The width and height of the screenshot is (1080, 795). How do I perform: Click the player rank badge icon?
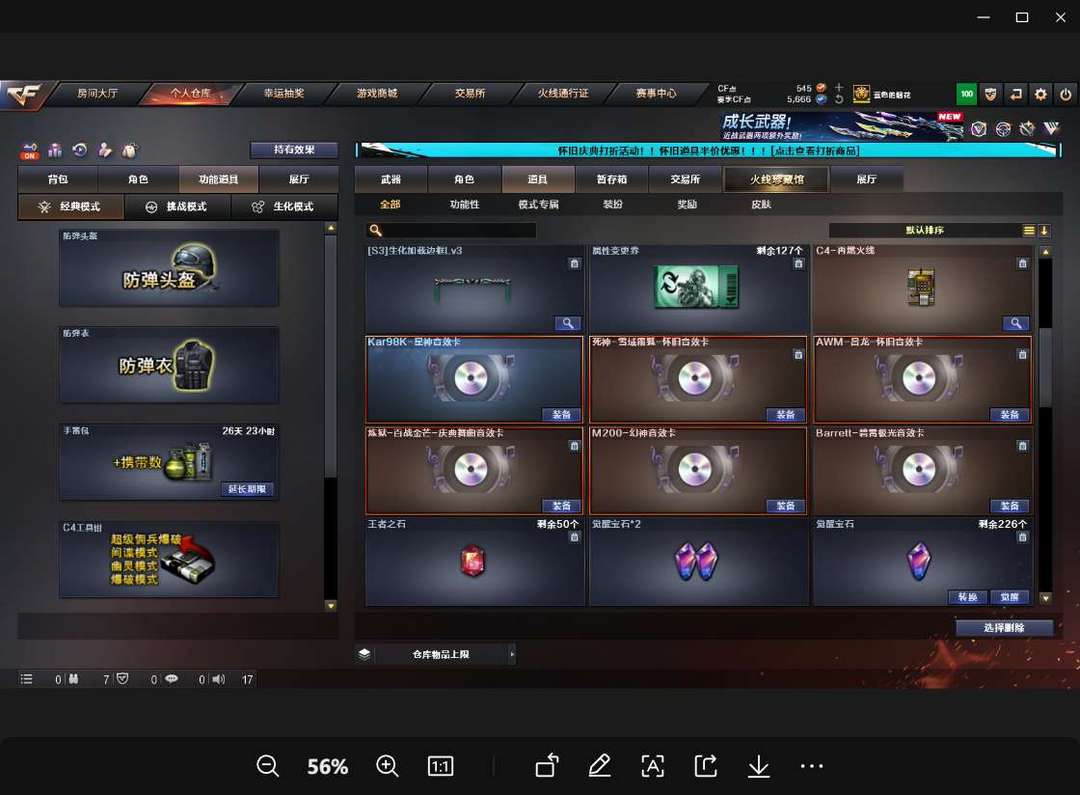(x=861, y=94)
